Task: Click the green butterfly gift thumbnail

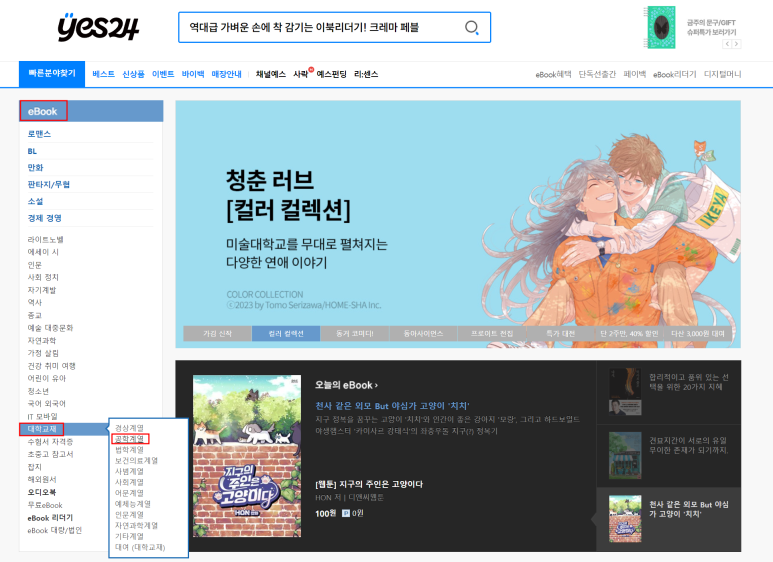Action: [661, 27]
